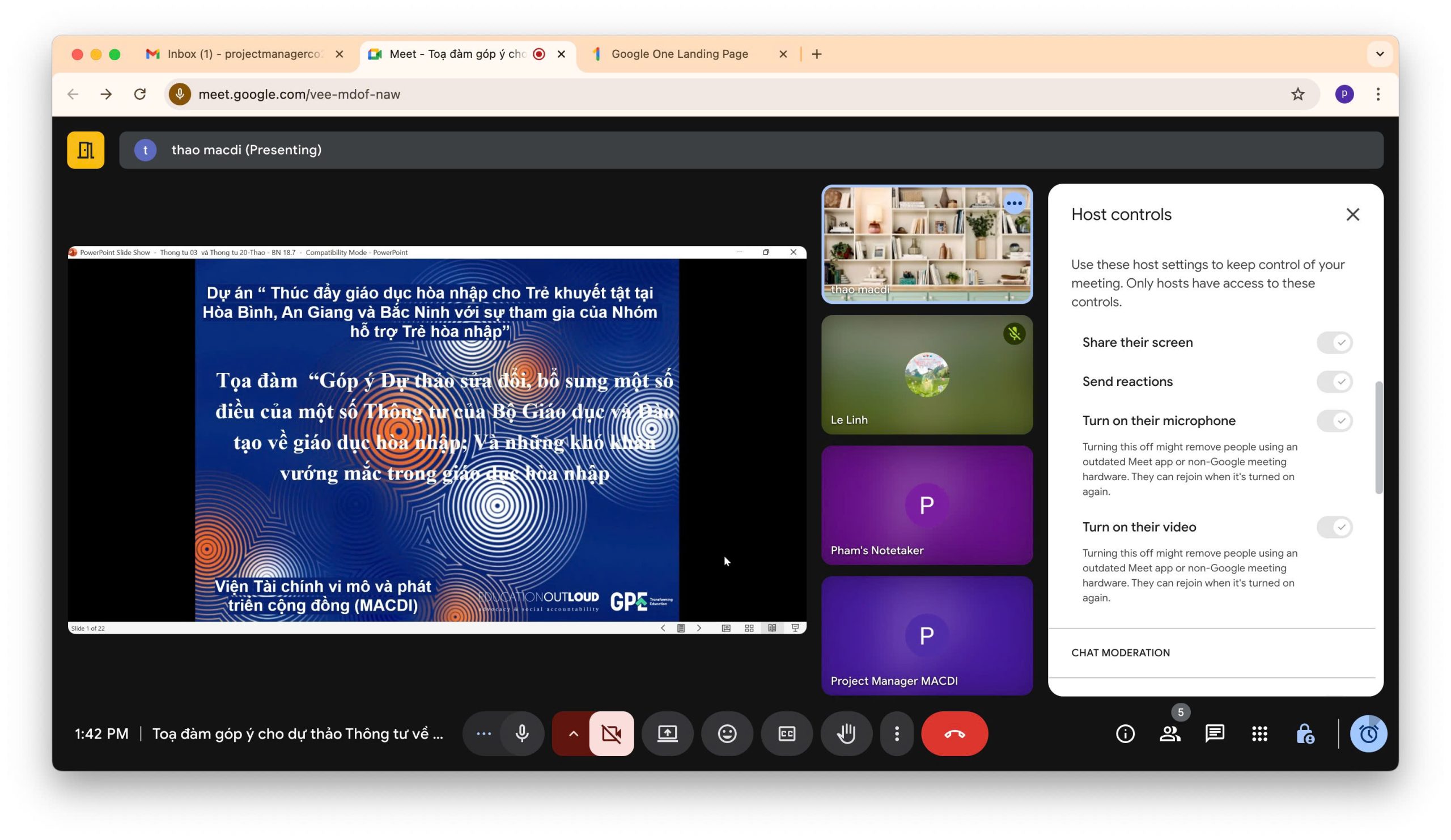
Task: Toggle Turn on their microphone switch
Action: pyautogui.click(x=1334, y=421)
